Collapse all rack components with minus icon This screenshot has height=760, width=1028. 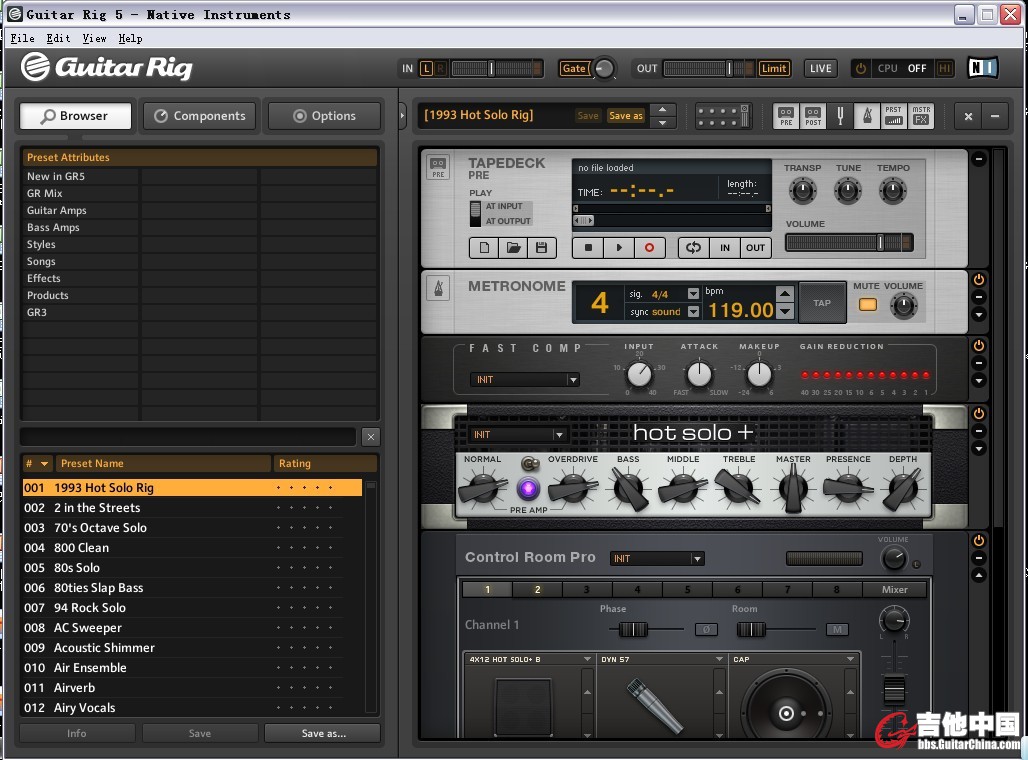(x=995, y=117)
